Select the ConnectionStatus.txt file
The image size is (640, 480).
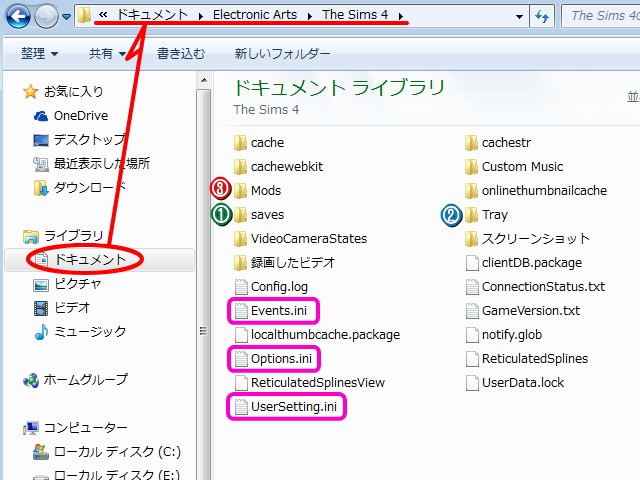(x=536, y=287)
